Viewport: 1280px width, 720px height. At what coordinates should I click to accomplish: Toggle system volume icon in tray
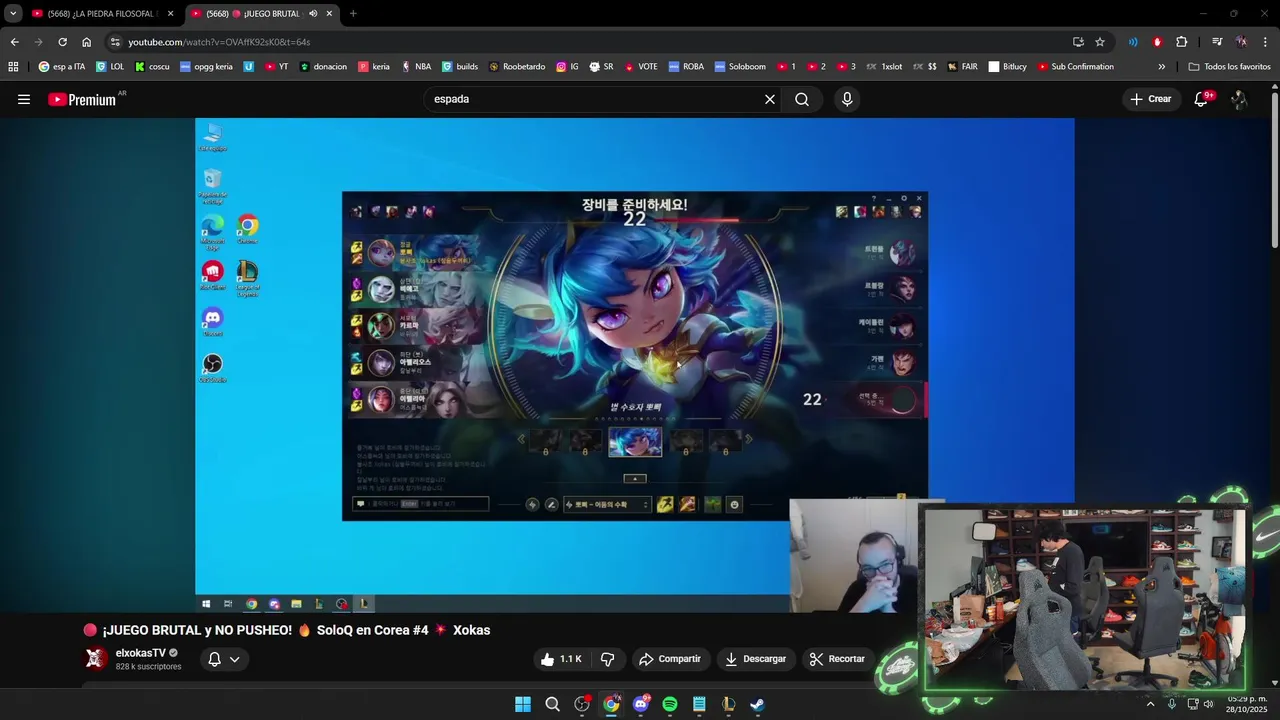[1208, 704]
